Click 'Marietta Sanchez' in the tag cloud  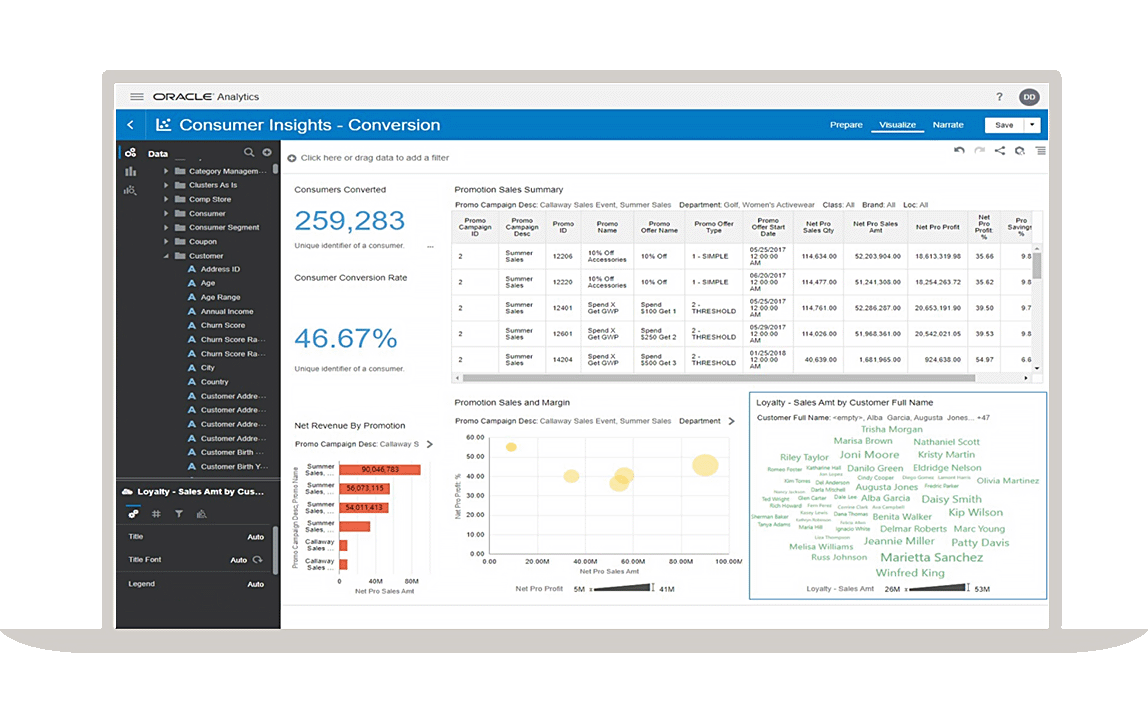(931, 558)
